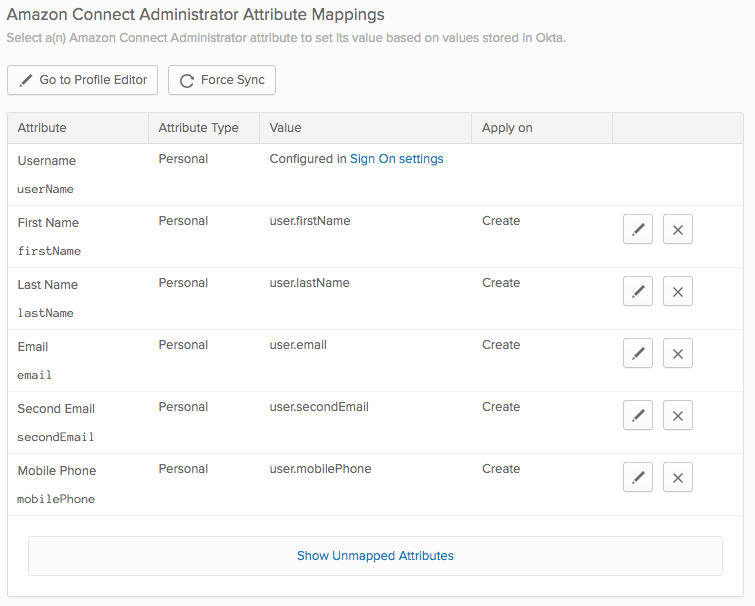The height and width of the screenshot is (606, 755).
Task: Delete the Email attribute mapping
Action: pyautogui.click(x=677, y=353)
